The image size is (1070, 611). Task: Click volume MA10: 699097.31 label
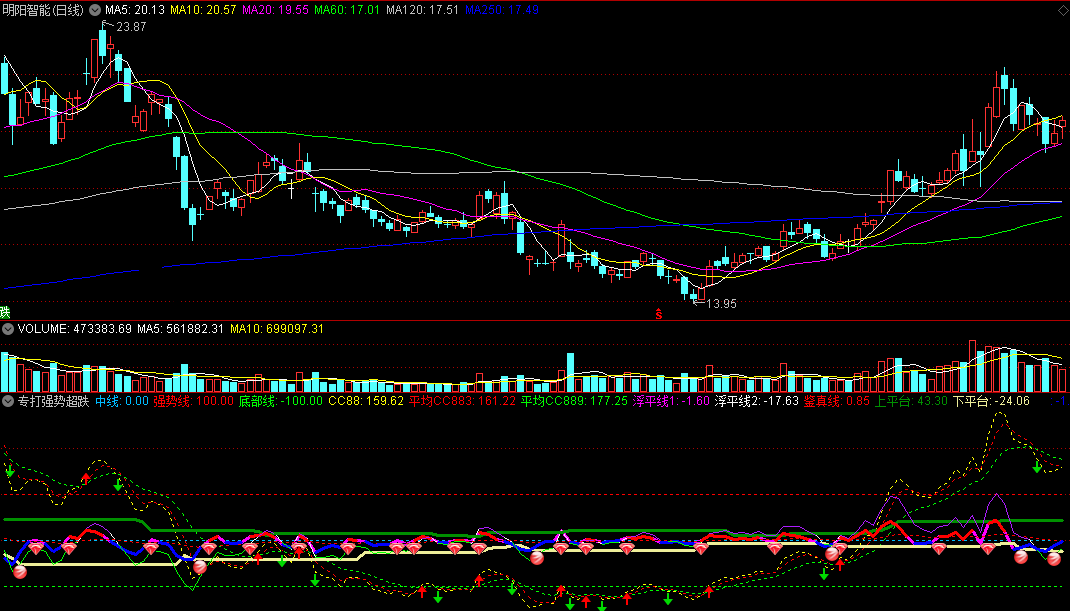[276, 329]
